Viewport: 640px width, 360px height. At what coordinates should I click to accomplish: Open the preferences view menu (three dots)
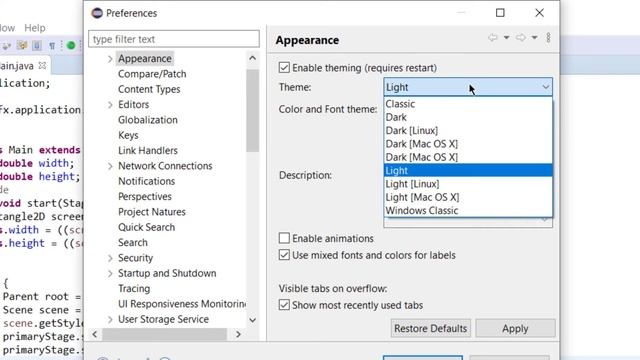(549, 38)
